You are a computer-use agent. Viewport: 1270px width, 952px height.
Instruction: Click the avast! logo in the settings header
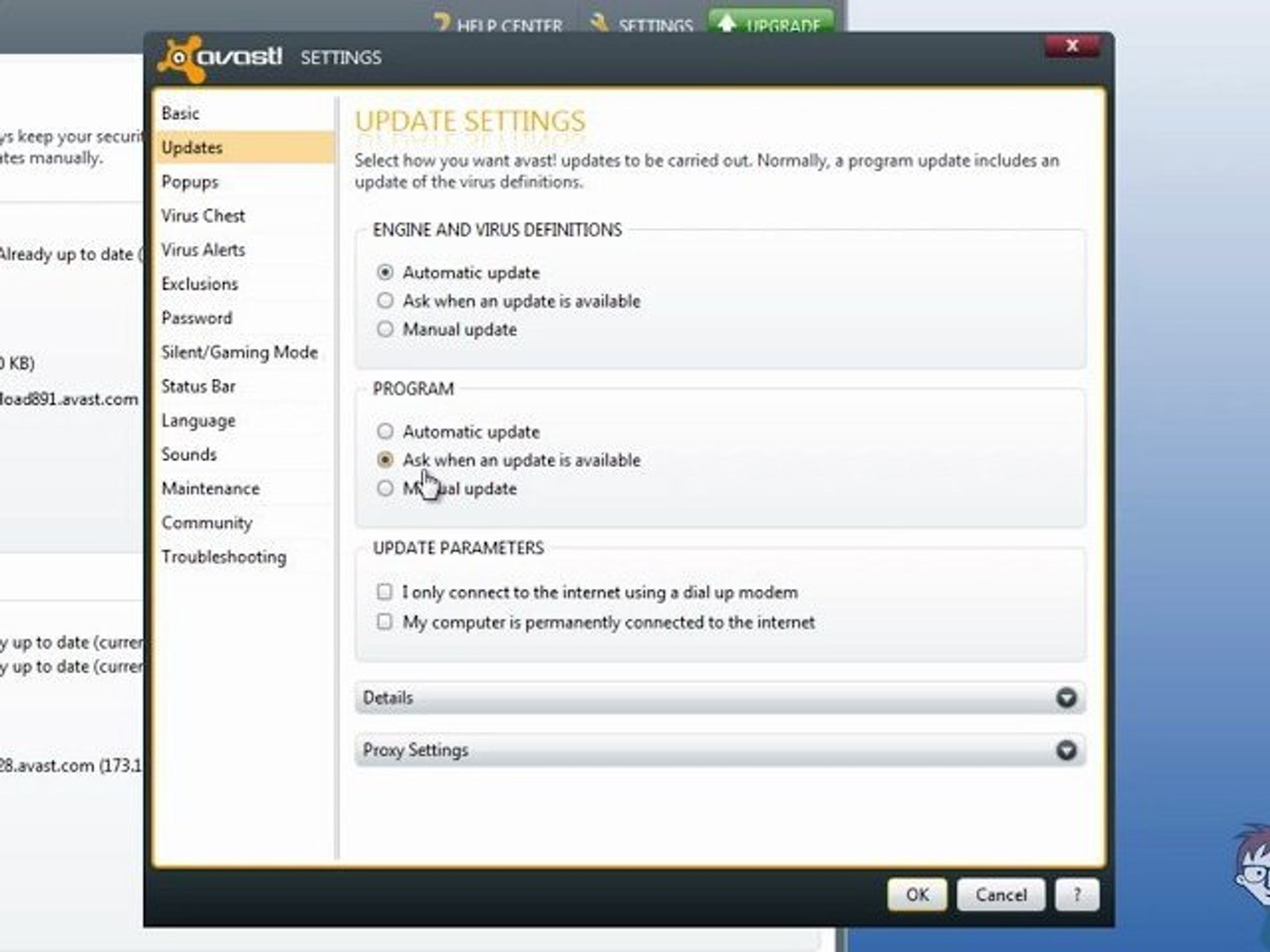point(220,58)
